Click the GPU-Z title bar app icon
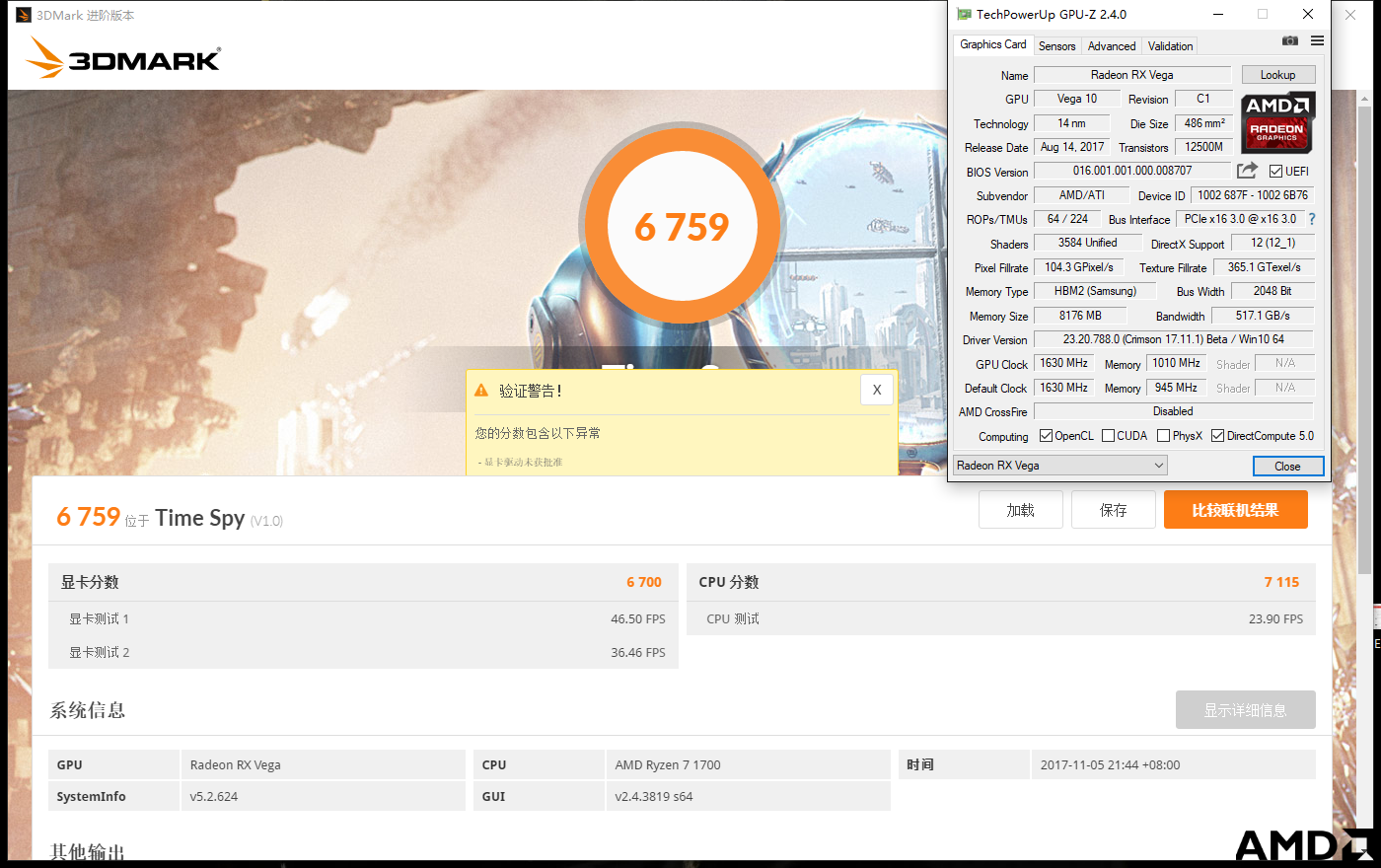 [964, 14]
